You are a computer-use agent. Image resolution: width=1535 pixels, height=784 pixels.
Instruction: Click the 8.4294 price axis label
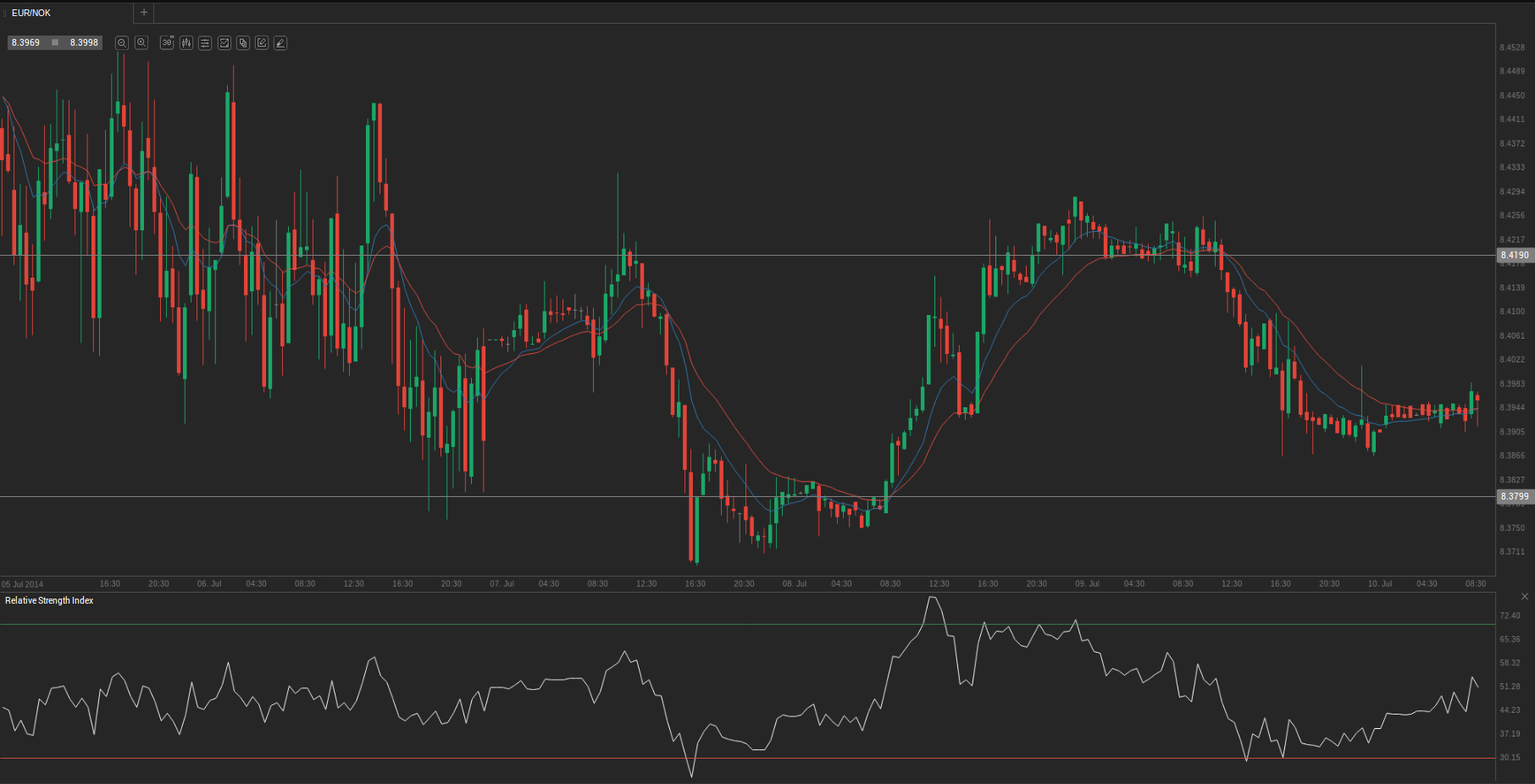pos(1512,192)
